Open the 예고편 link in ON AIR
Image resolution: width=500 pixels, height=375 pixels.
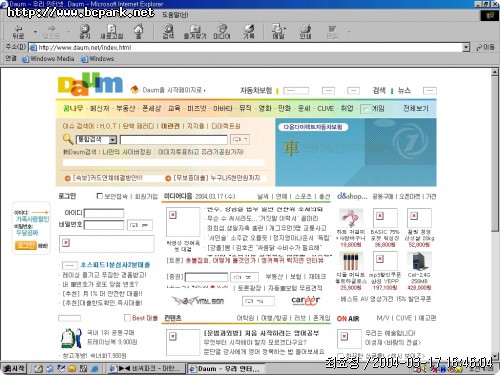(x=427, y=318)
